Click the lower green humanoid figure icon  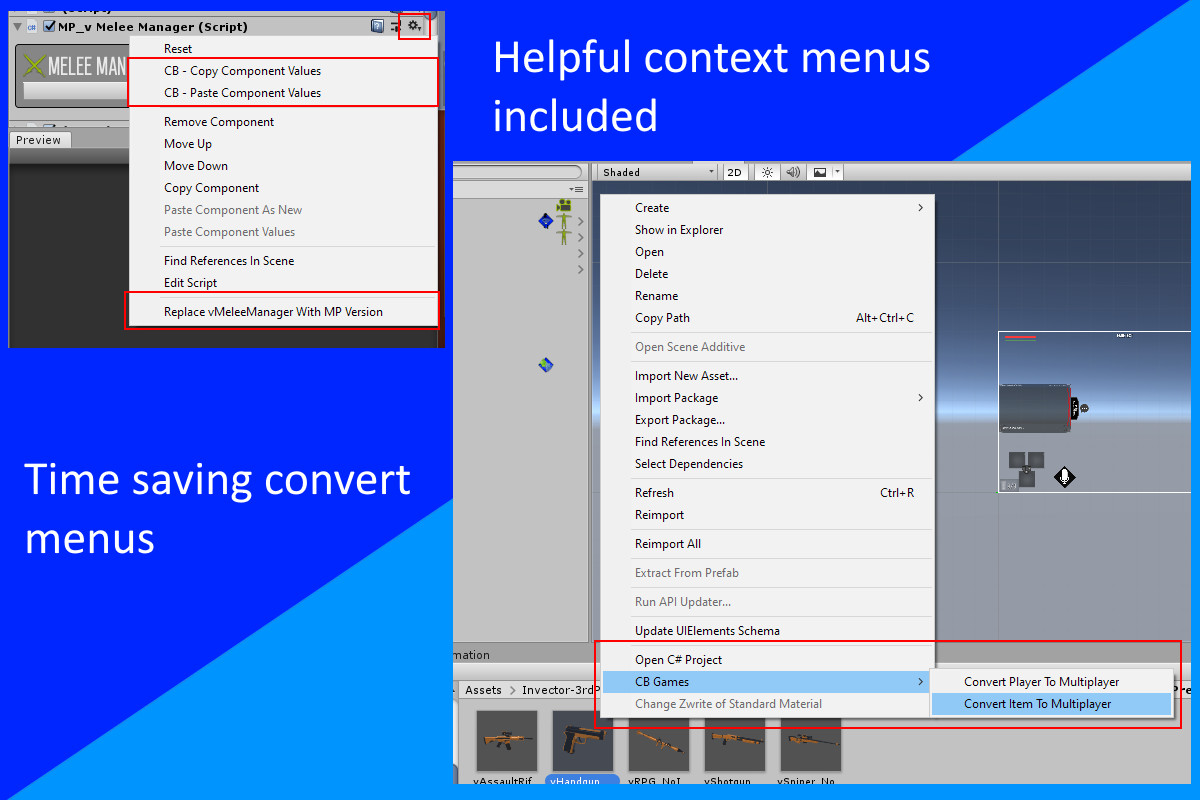click(564, 237)
